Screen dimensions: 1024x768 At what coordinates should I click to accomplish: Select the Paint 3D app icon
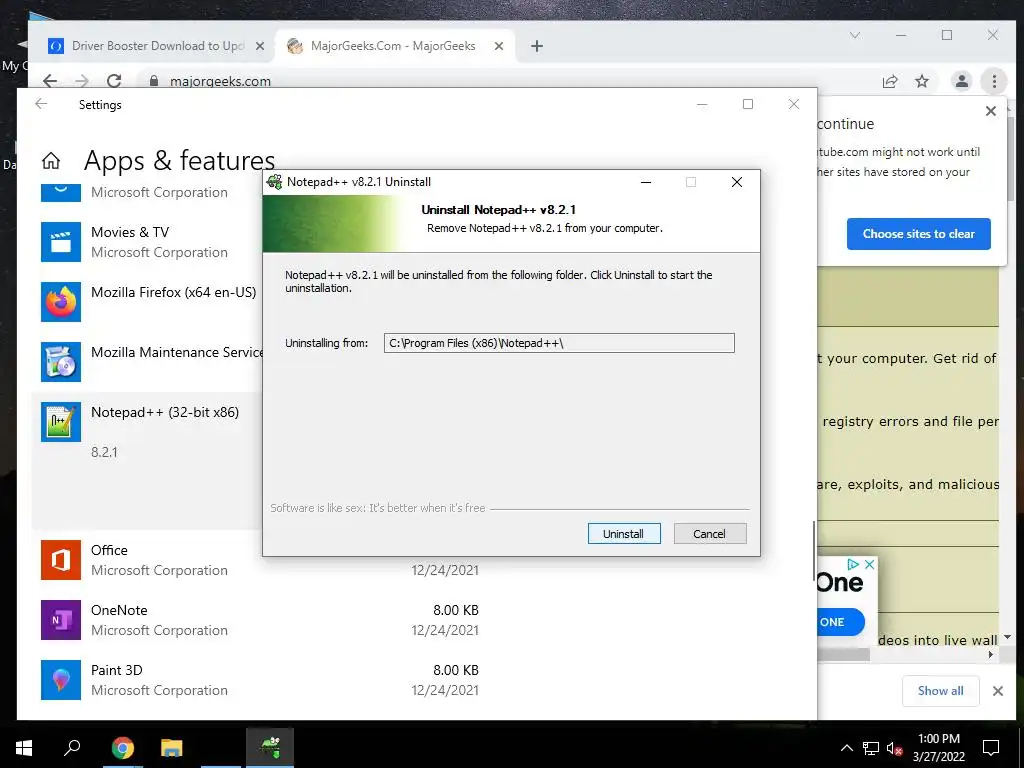(x=61, y=680)
